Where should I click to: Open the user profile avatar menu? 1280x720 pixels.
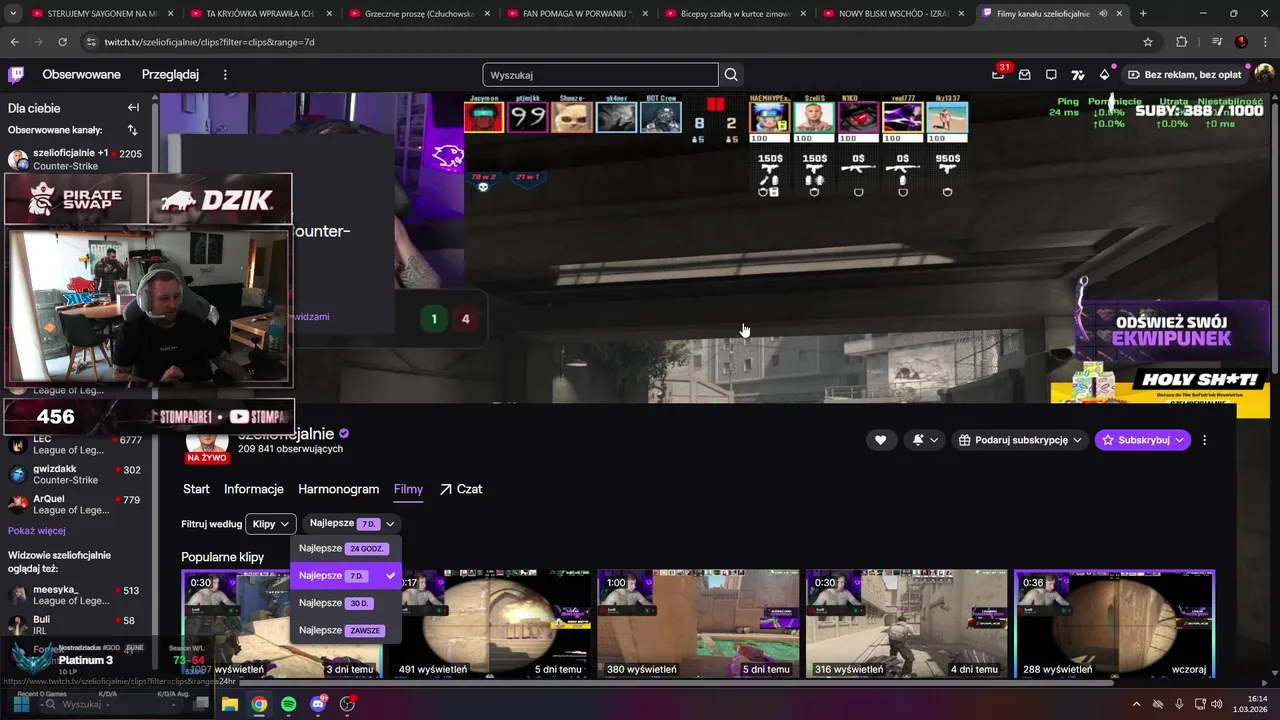pyautogui.click(x=1264, y=75)
